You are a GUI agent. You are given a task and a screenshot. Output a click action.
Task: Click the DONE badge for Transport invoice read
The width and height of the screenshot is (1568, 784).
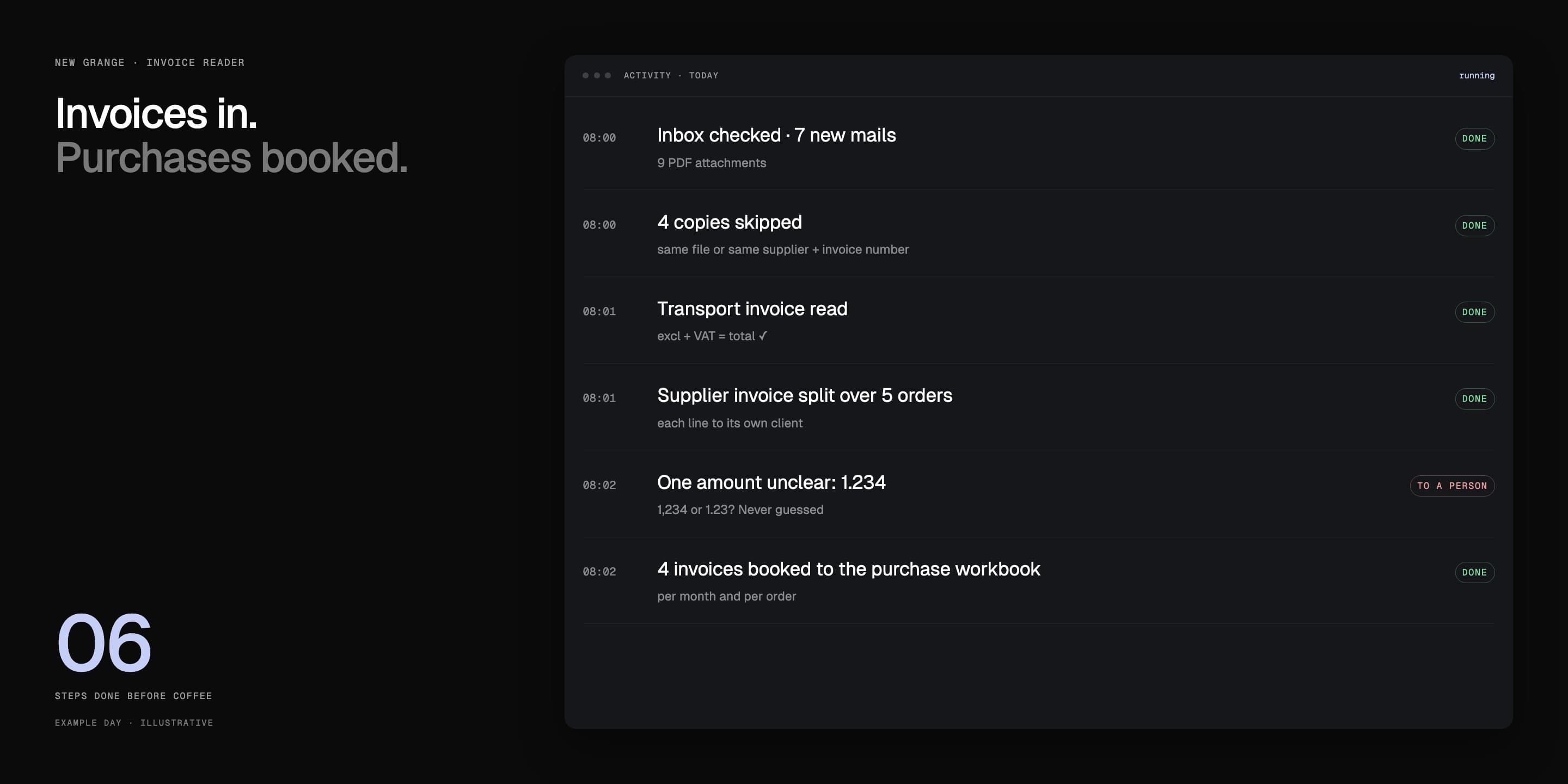click(x=1474, y=313)
